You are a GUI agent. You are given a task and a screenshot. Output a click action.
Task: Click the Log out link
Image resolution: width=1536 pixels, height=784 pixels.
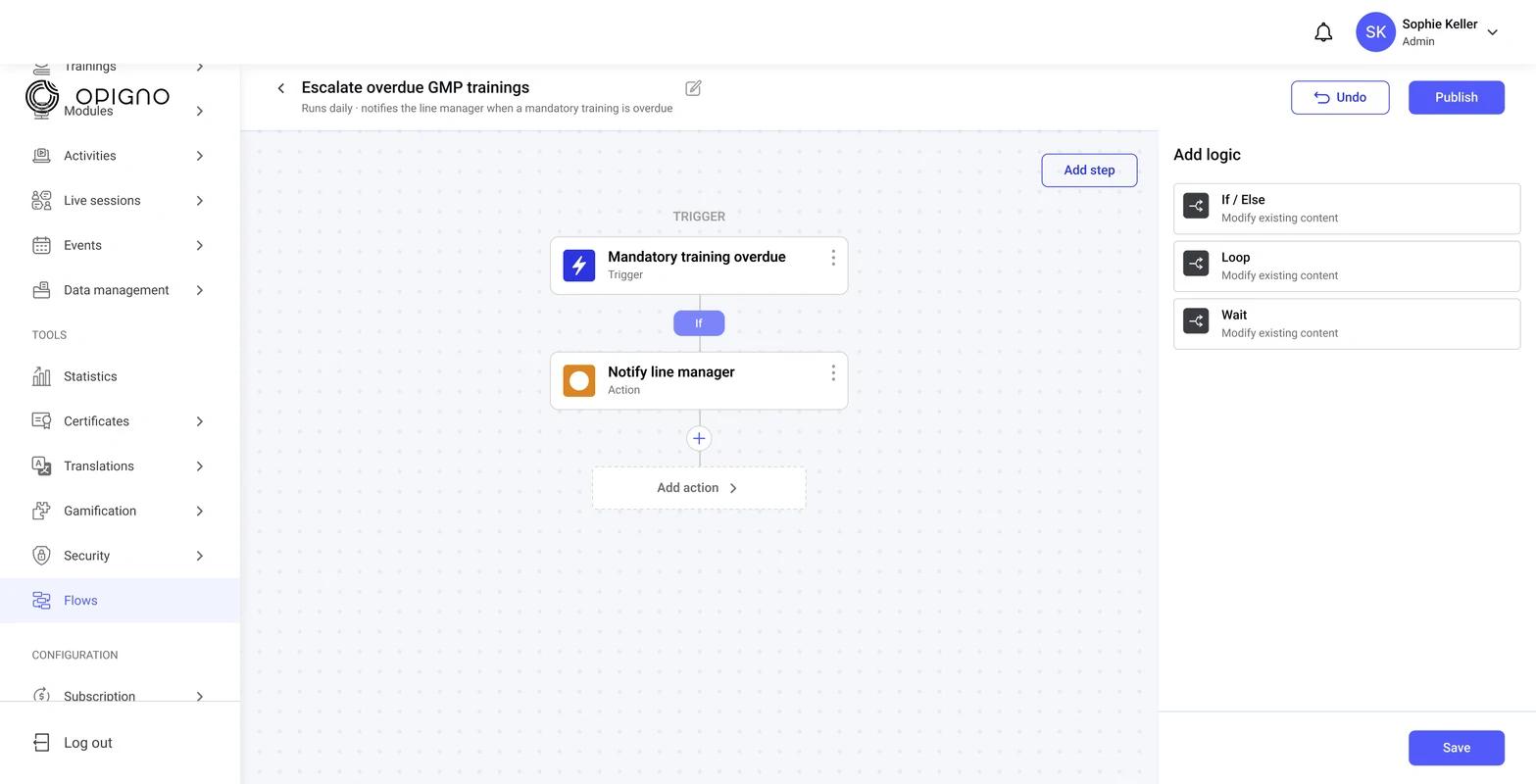pos(88,743)
